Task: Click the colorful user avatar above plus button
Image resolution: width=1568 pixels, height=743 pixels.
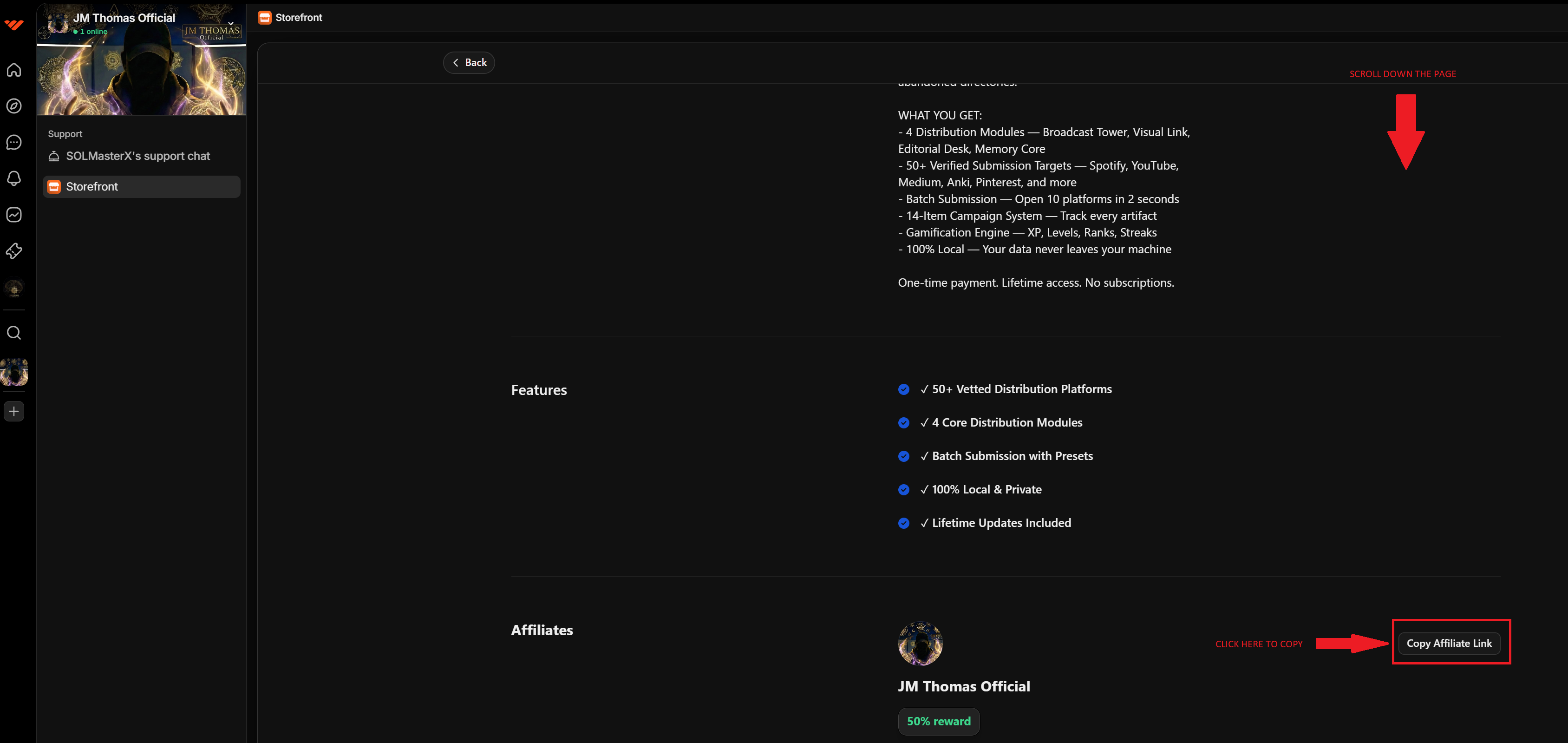Action: point(14,372)
